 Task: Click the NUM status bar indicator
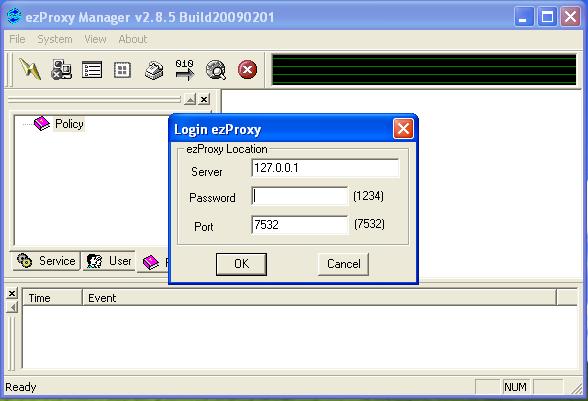click(x=515, y=387)
